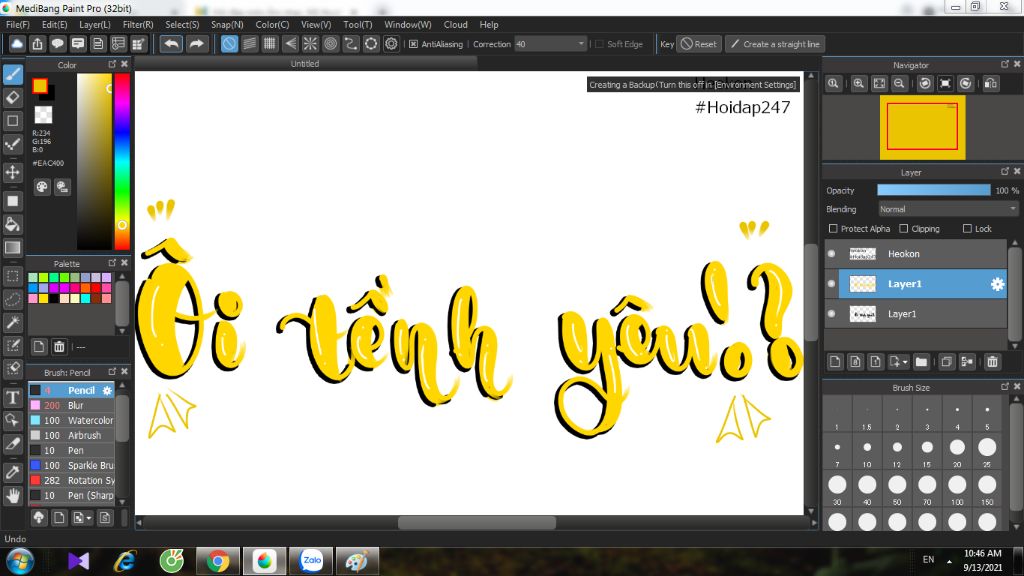Image resolution: width=1024 pixels, height=576 pixels.
Task: Undock the Navigator panel
Action: (1005, 64)
